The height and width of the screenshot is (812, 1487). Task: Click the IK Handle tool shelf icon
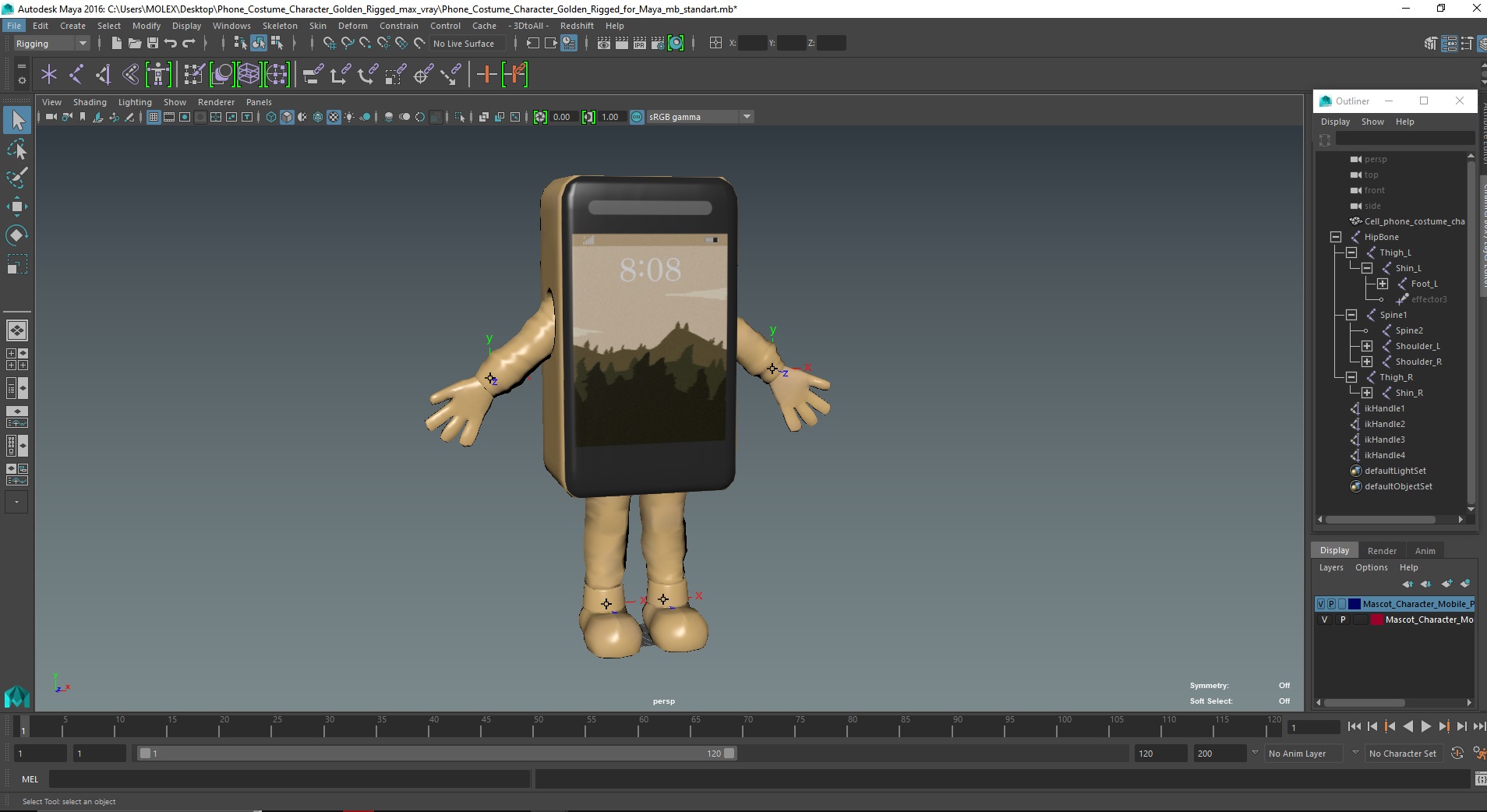pyautogui.click(x=103, y=75)
